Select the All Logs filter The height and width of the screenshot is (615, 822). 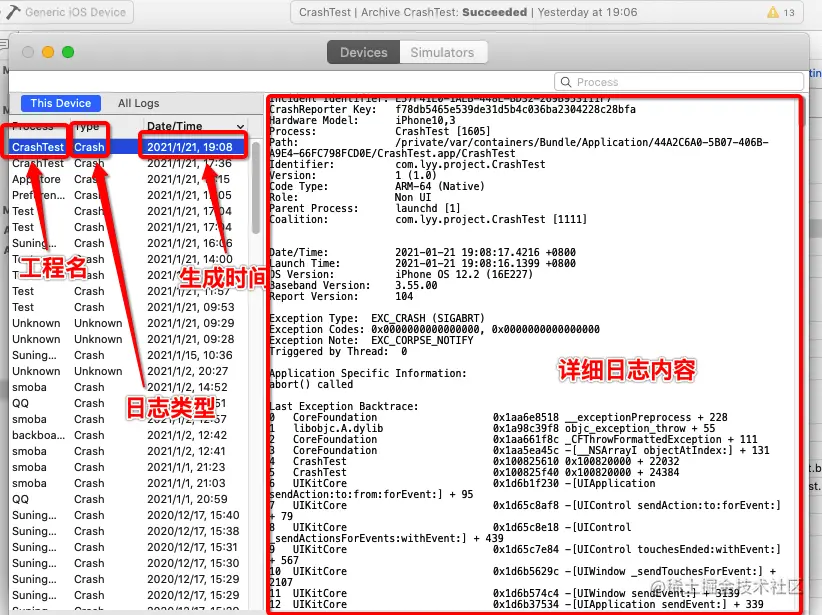pyautogui.click(x=138, y=103)
